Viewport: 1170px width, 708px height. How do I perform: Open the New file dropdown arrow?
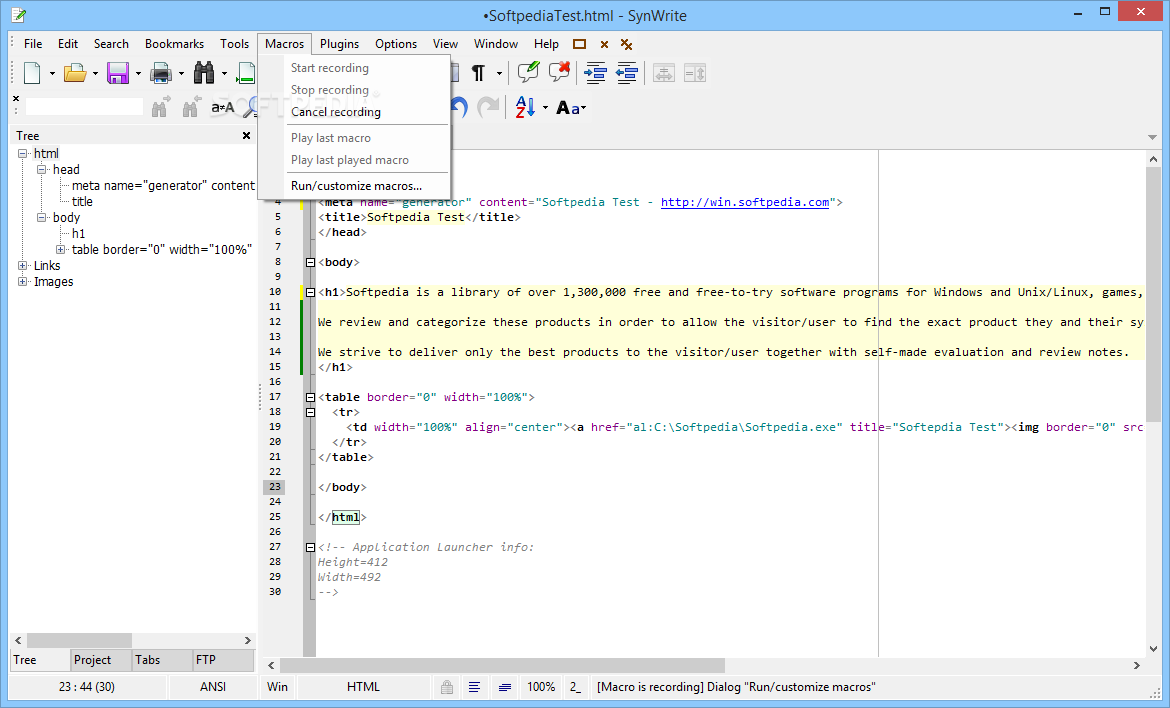pos(52,74)
